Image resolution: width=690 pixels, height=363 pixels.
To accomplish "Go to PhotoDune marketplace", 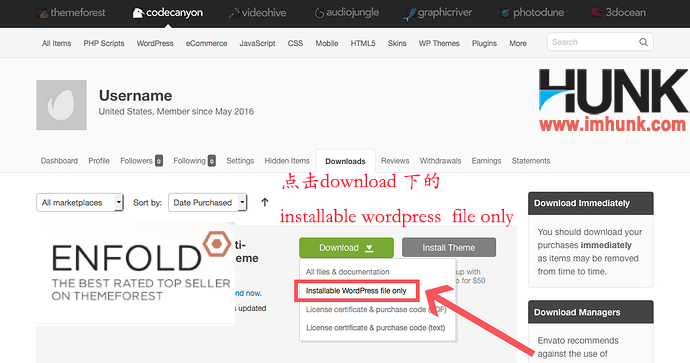I will (532, 13).
